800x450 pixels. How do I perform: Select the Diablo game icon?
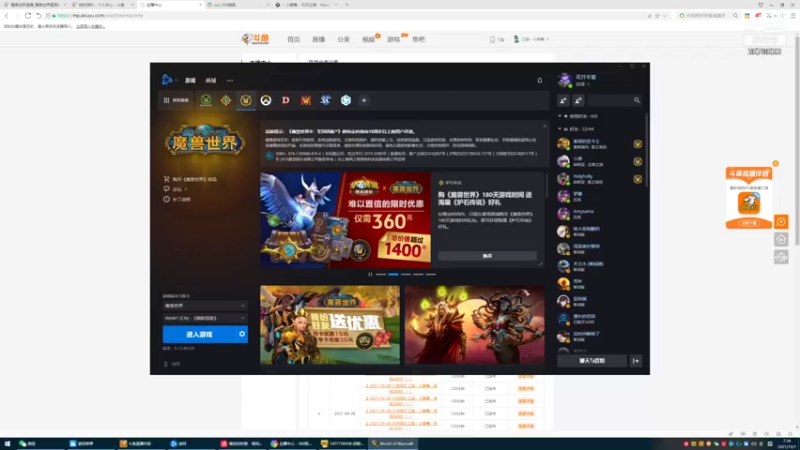286,100
